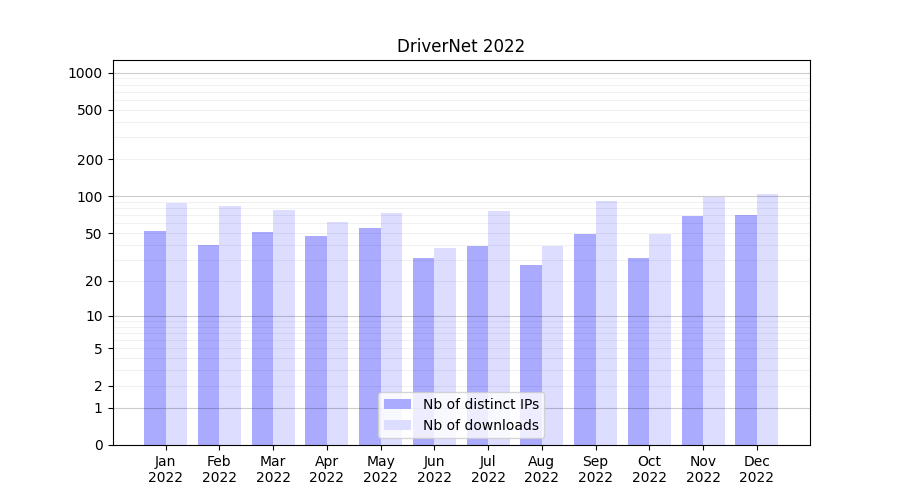Image resolution: width=900 pixels, height=500 pixels.
Task: Click the 'Nb of downloads' legend swatch
Action: 397,425
